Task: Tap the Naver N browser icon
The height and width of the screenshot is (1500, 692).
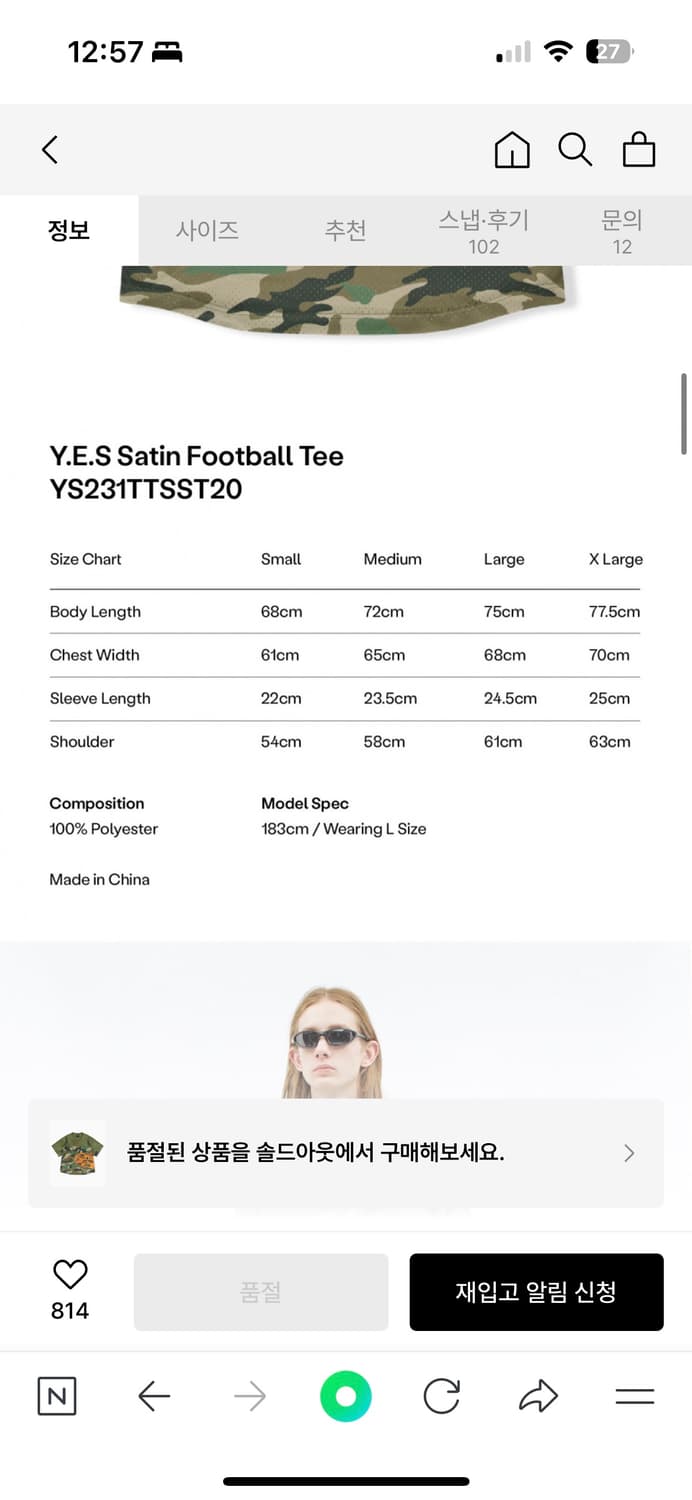Action: click(x=57, y=1396)
